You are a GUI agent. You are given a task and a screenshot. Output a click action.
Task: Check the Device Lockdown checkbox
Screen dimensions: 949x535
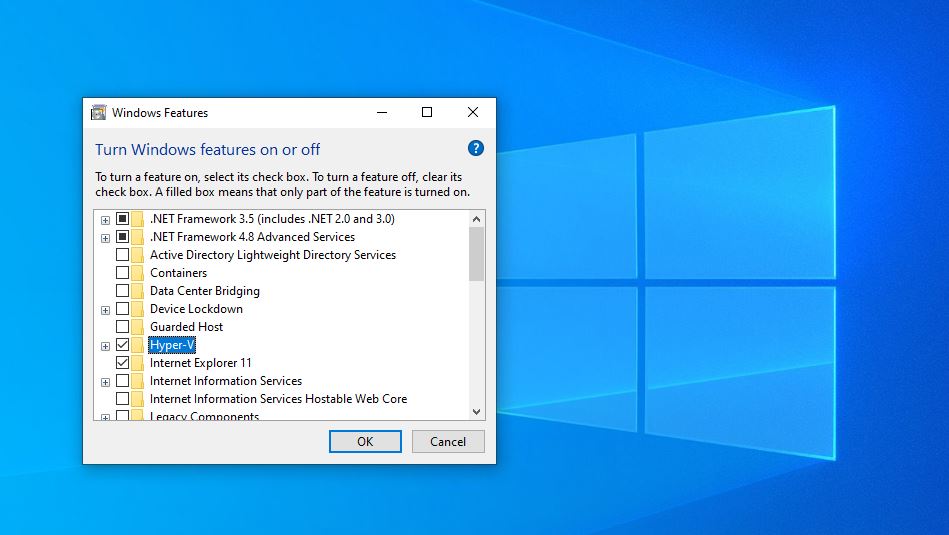click(x=122, y=309)
